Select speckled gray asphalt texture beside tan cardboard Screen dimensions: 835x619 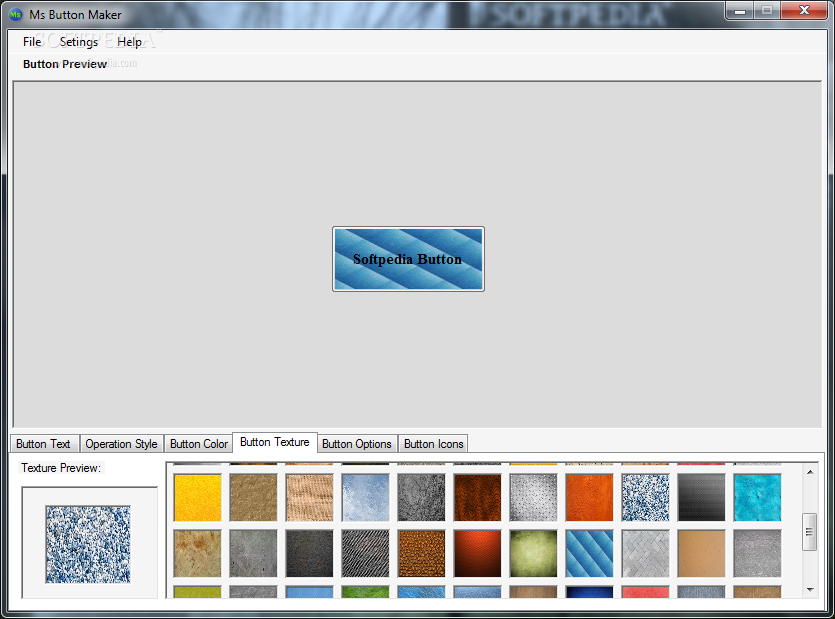pos(757,553)
